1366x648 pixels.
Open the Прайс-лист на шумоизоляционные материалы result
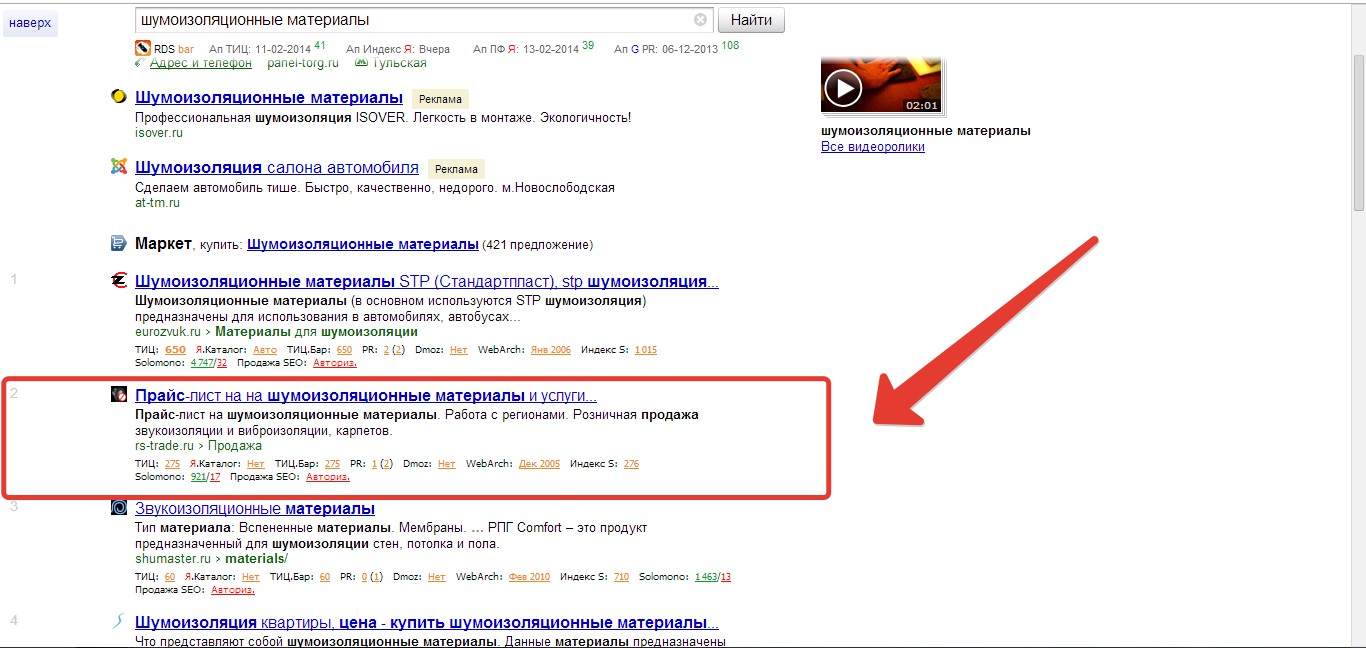[x=366, y=395]
